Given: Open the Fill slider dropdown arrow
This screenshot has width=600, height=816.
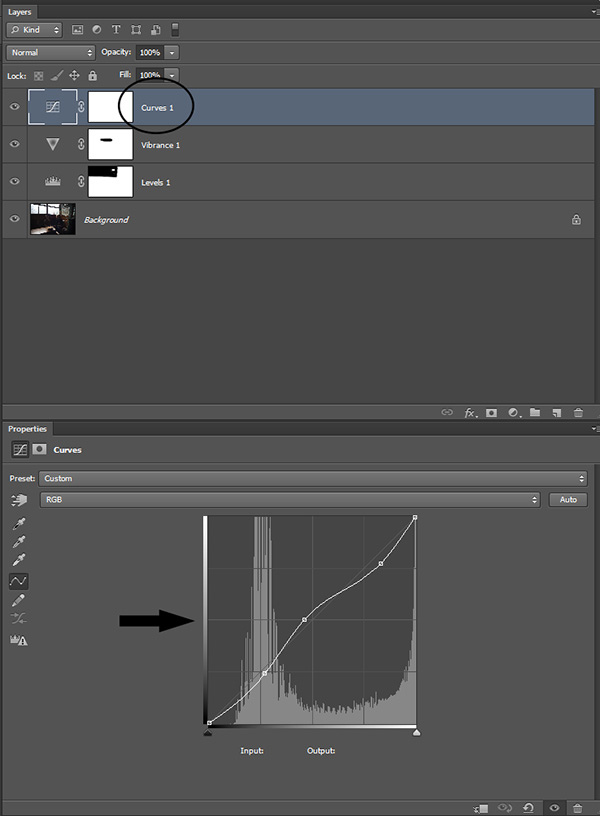Looking at the screenshot, I should (172, 75).
